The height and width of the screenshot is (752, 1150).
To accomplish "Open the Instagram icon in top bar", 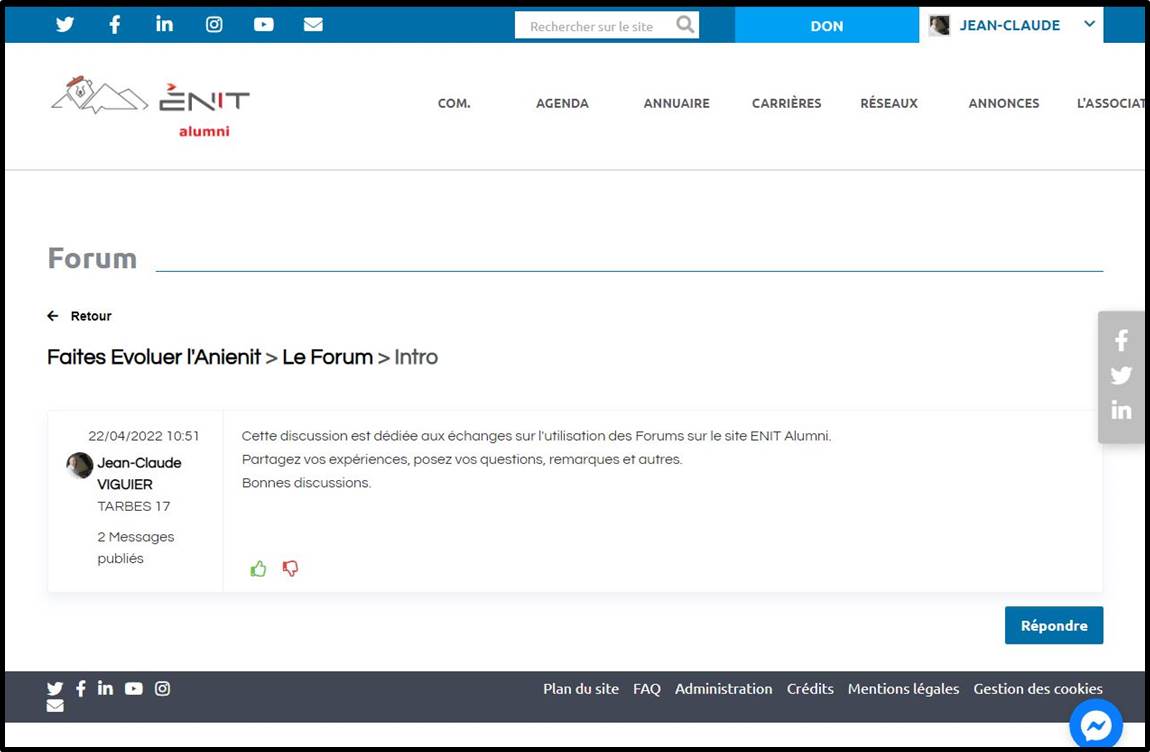I will pyautogui.click(x=214, y=25).
